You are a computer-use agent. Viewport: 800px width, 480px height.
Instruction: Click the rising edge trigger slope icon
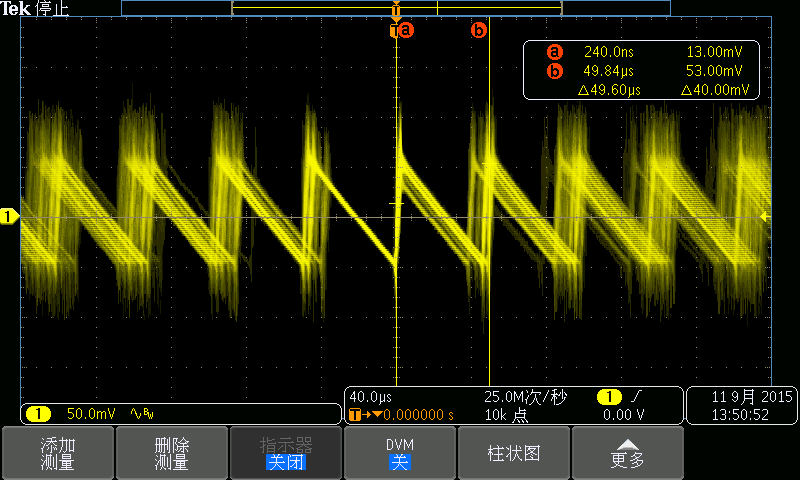[x=636, y=396]
